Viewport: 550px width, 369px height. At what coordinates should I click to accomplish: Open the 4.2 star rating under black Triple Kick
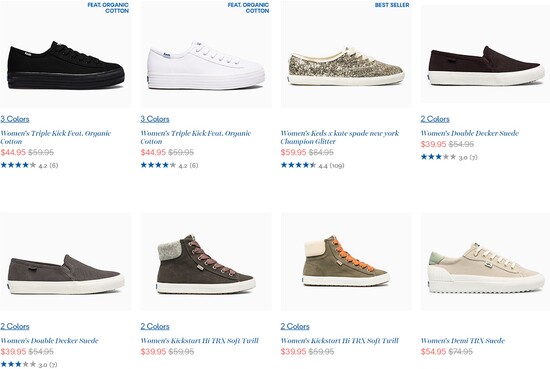(x=29, y=165)
